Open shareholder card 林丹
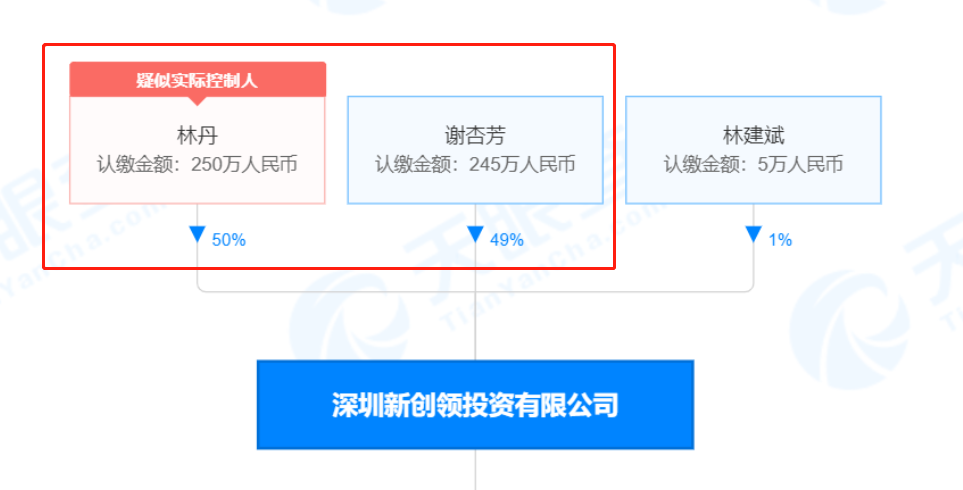The width and height of the screenshot is (963, 490). pos(197,150)
